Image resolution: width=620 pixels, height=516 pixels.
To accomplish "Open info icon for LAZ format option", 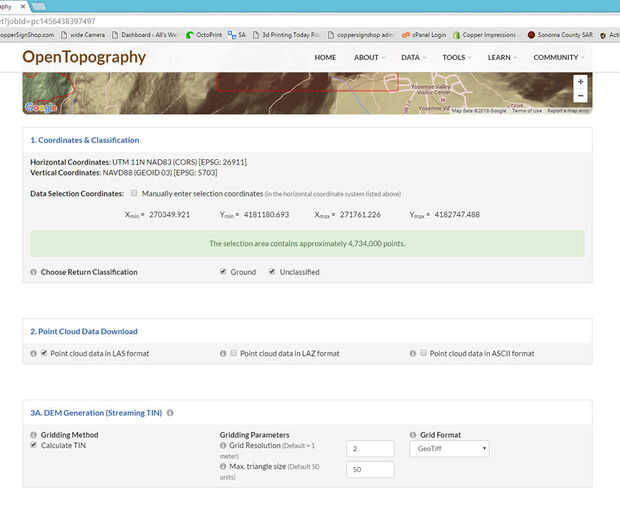I will [223, 353].
